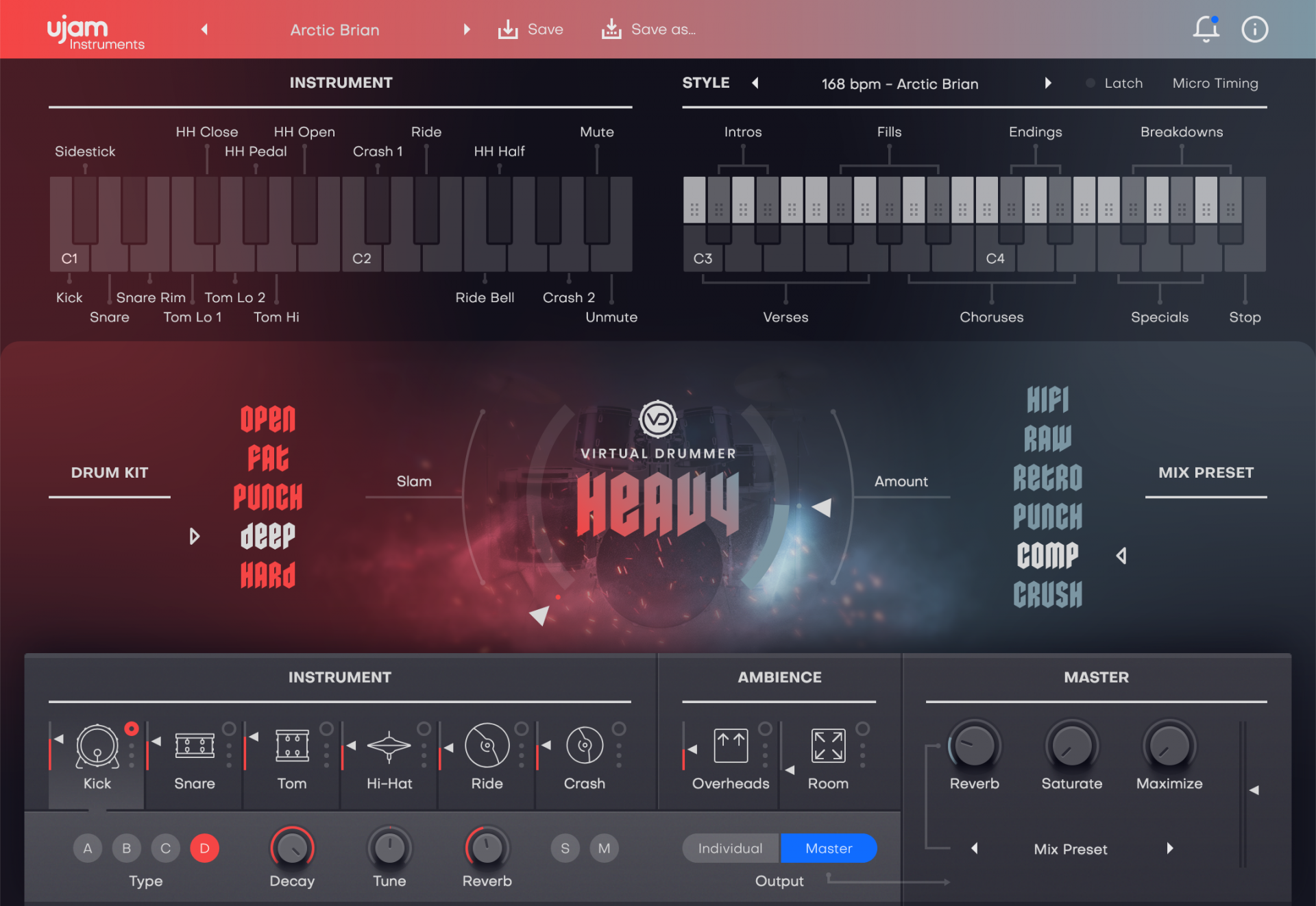Screen dimensions: 1316x906
Task: Select the Tom drum icon
Action: pos(292,746)
